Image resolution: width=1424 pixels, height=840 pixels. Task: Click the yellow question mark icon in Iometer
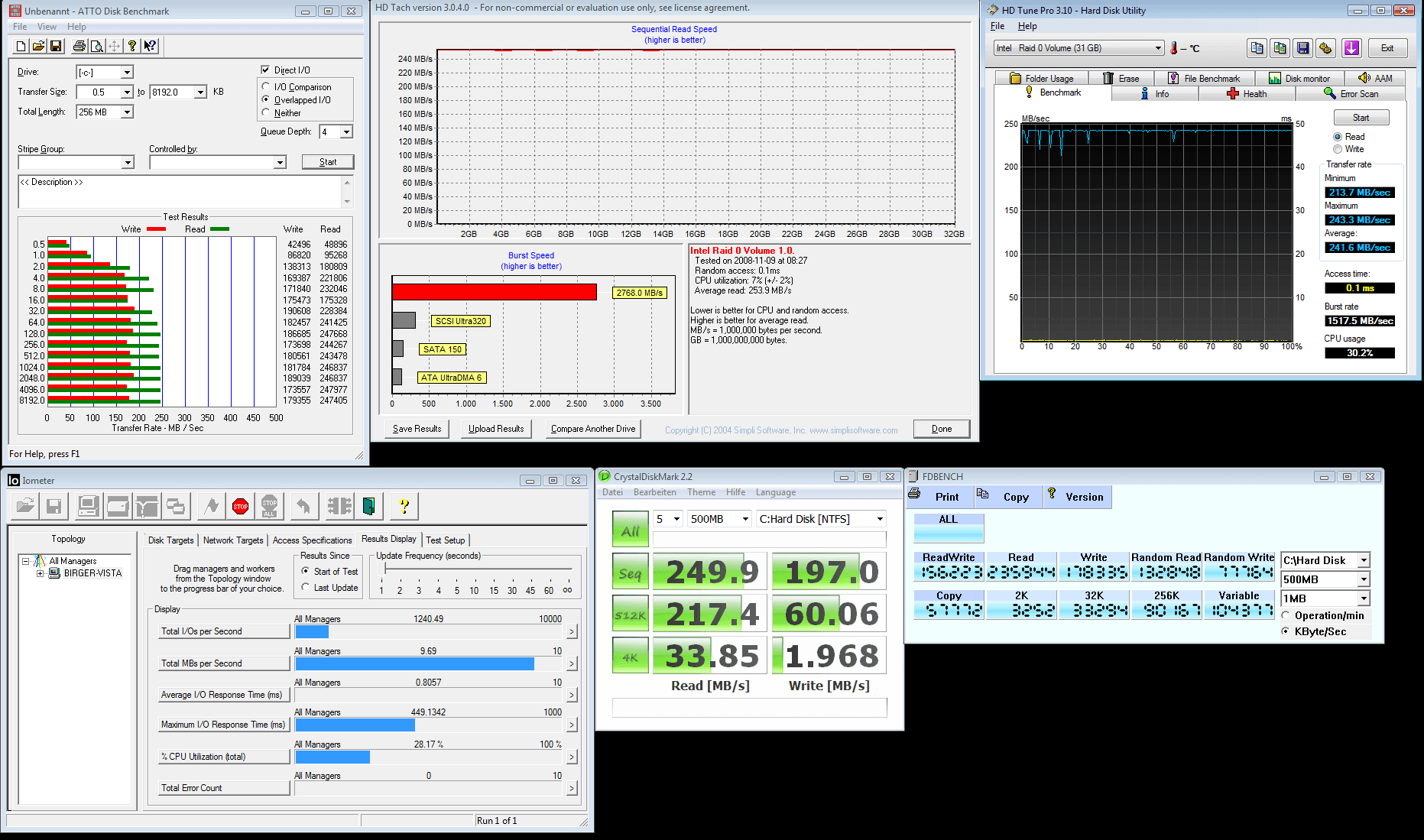pyautogui.click(x=404, y=506)
